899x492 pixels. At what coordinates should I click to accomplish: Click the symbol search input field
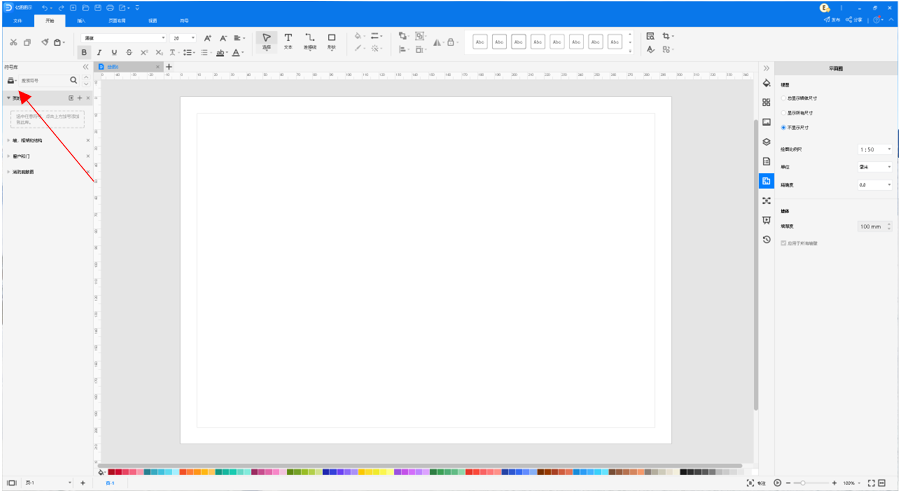[x=42, y=80]
